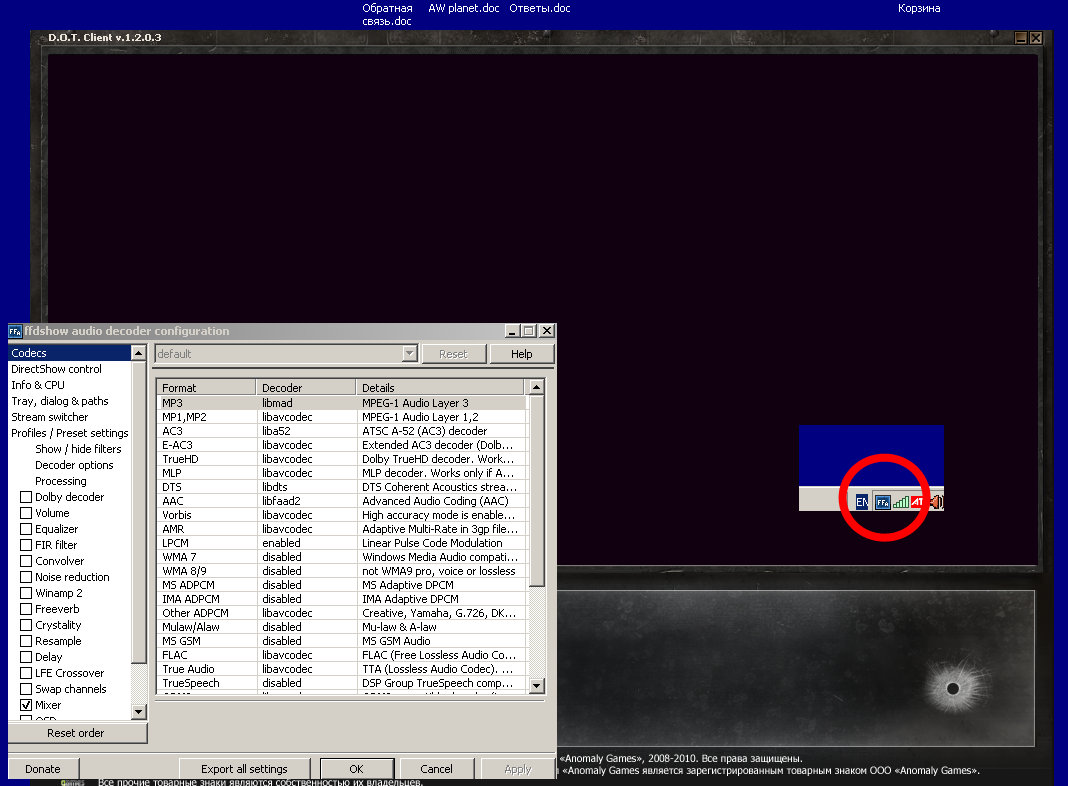The image size is (1068, 786).
Task: Enable the Dolby decoder filter
Action: (26, 497)
